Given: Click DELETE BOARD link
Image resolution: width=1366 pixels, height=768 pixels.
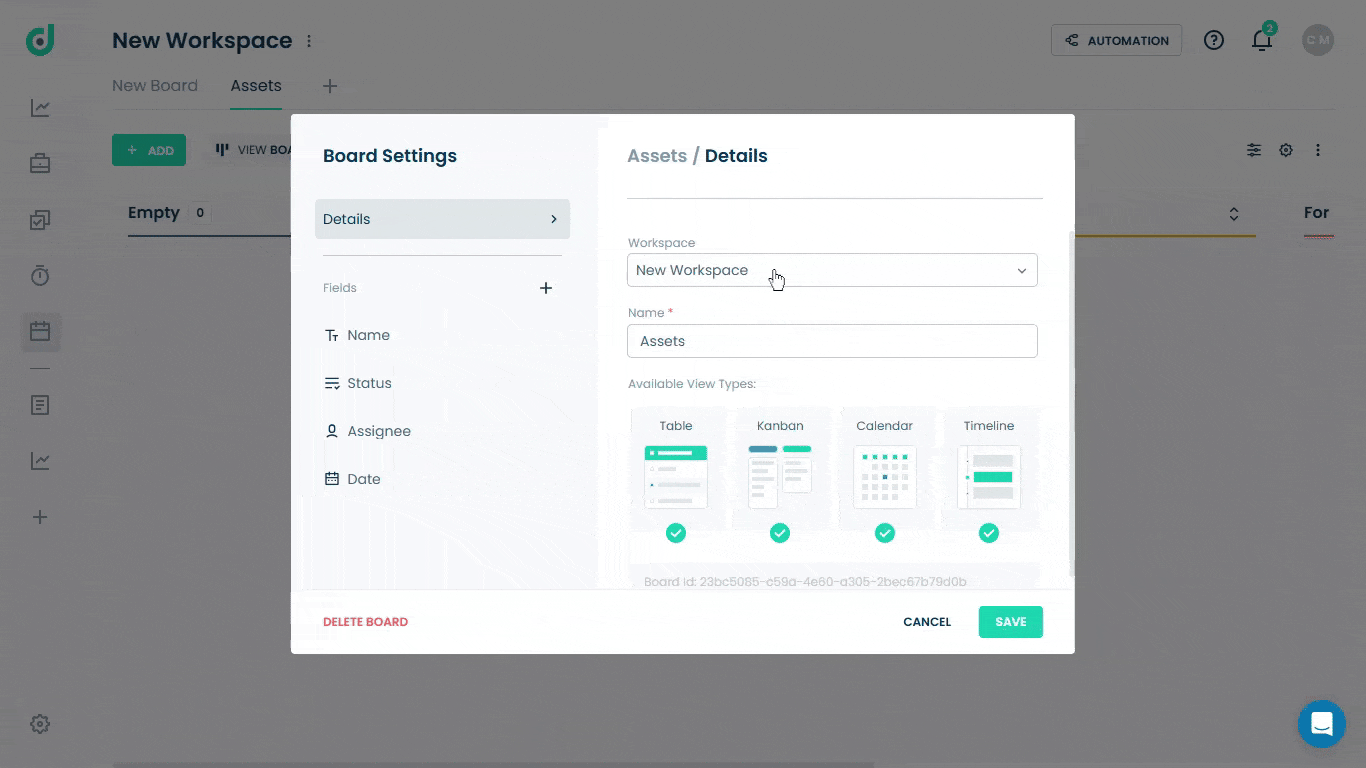Looking at the screenshot, I should 365,622.
